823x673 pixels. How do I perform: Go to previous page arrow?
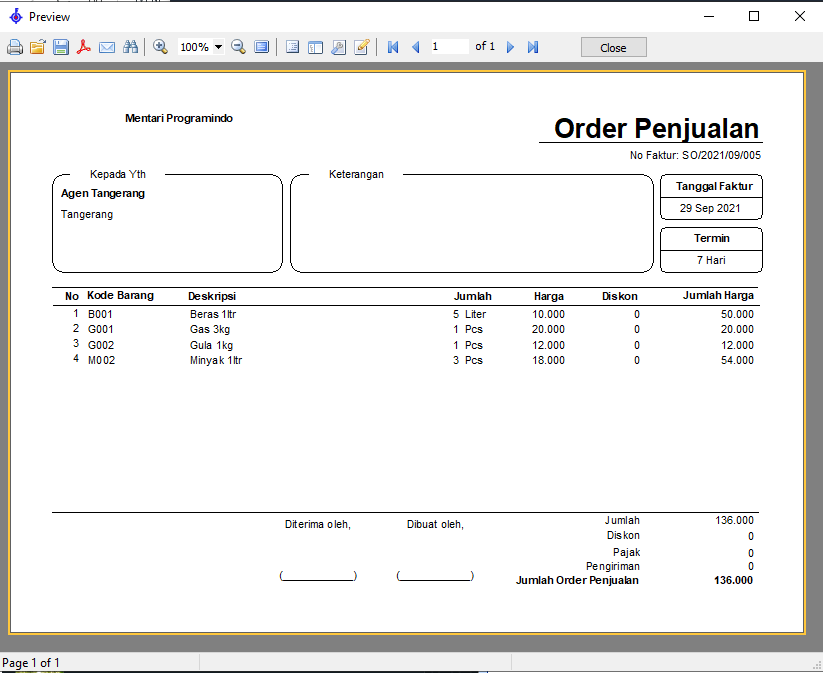pyautogui.click(x=416, y=47)
